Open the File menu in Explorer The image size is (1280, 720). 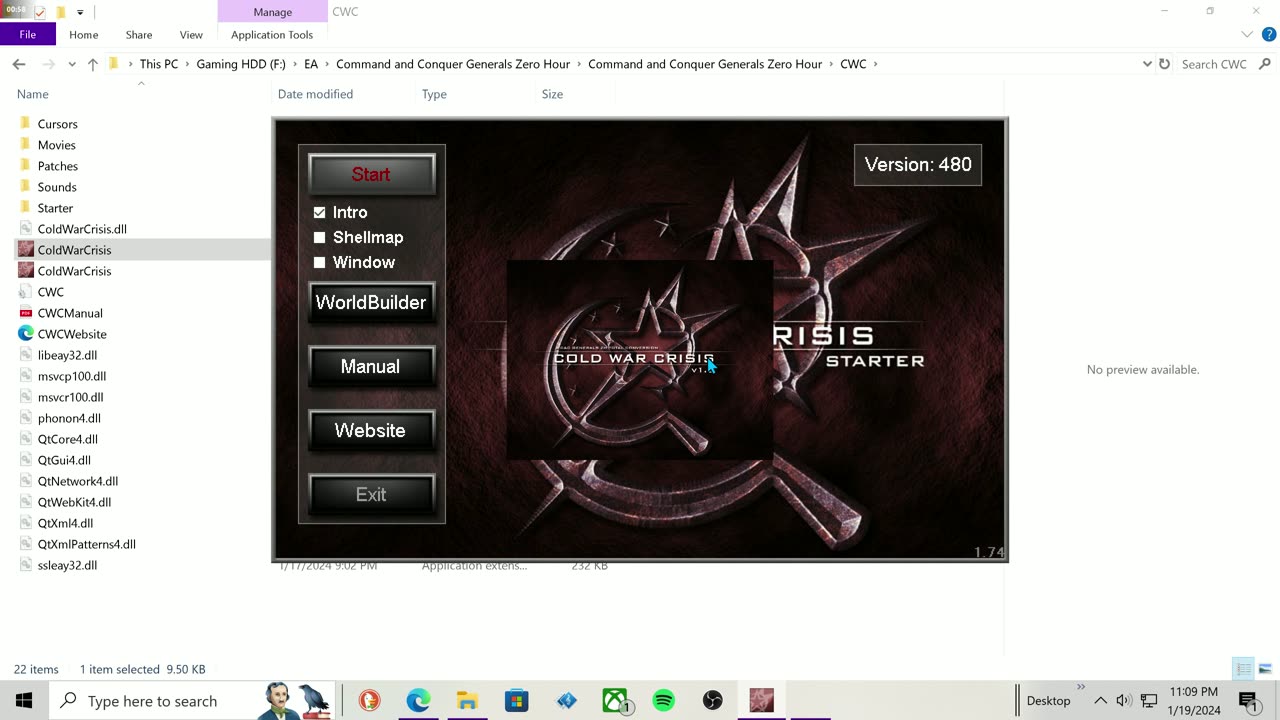click(x=28, y=35)
